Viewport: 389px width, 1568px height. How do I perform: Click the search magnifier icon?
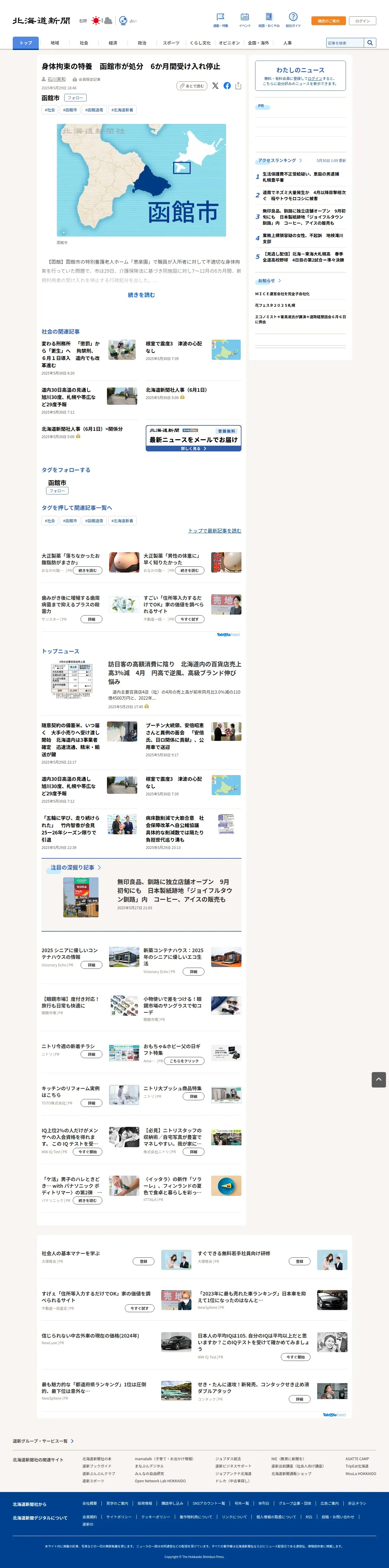click(370, 43)
